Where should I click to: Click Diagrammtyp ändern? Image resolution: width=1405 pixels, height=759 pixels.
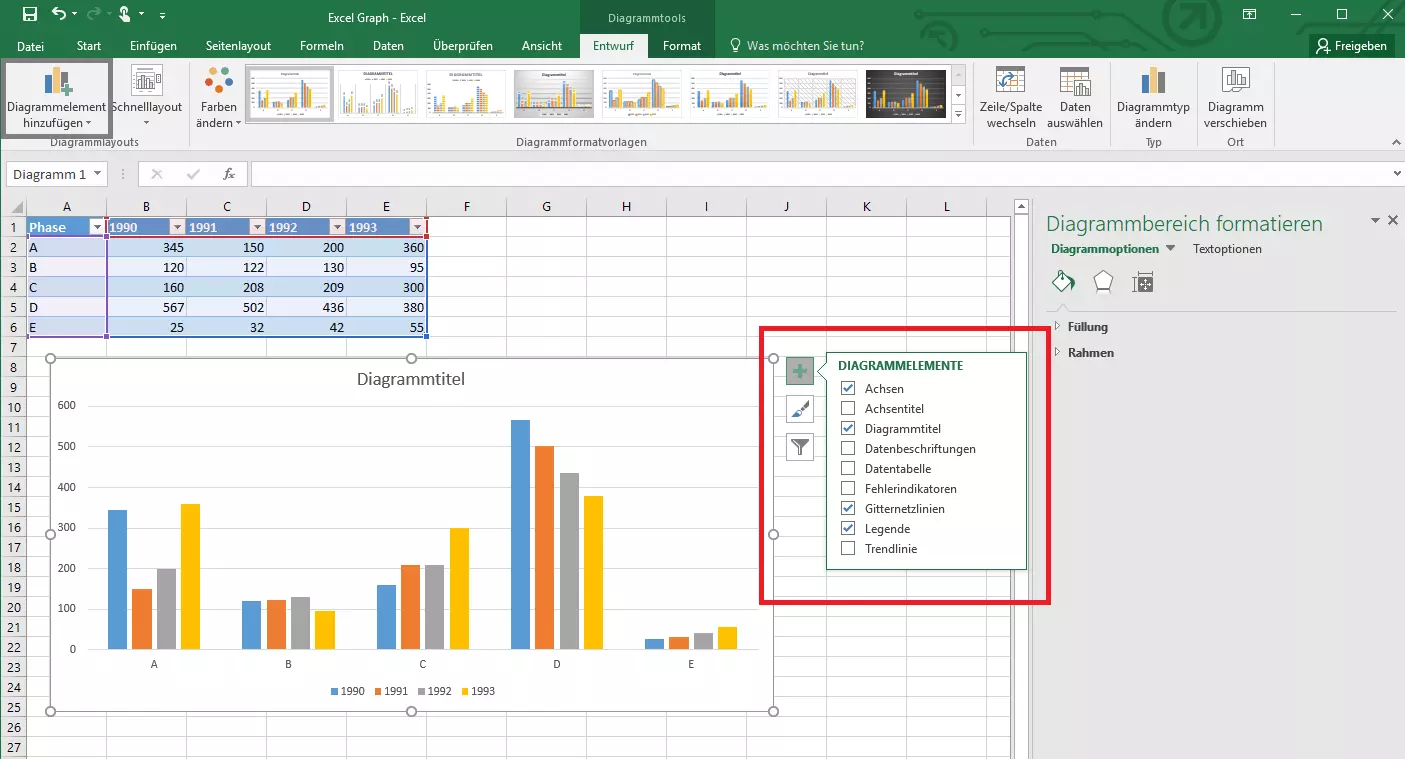coord(1153,97)
